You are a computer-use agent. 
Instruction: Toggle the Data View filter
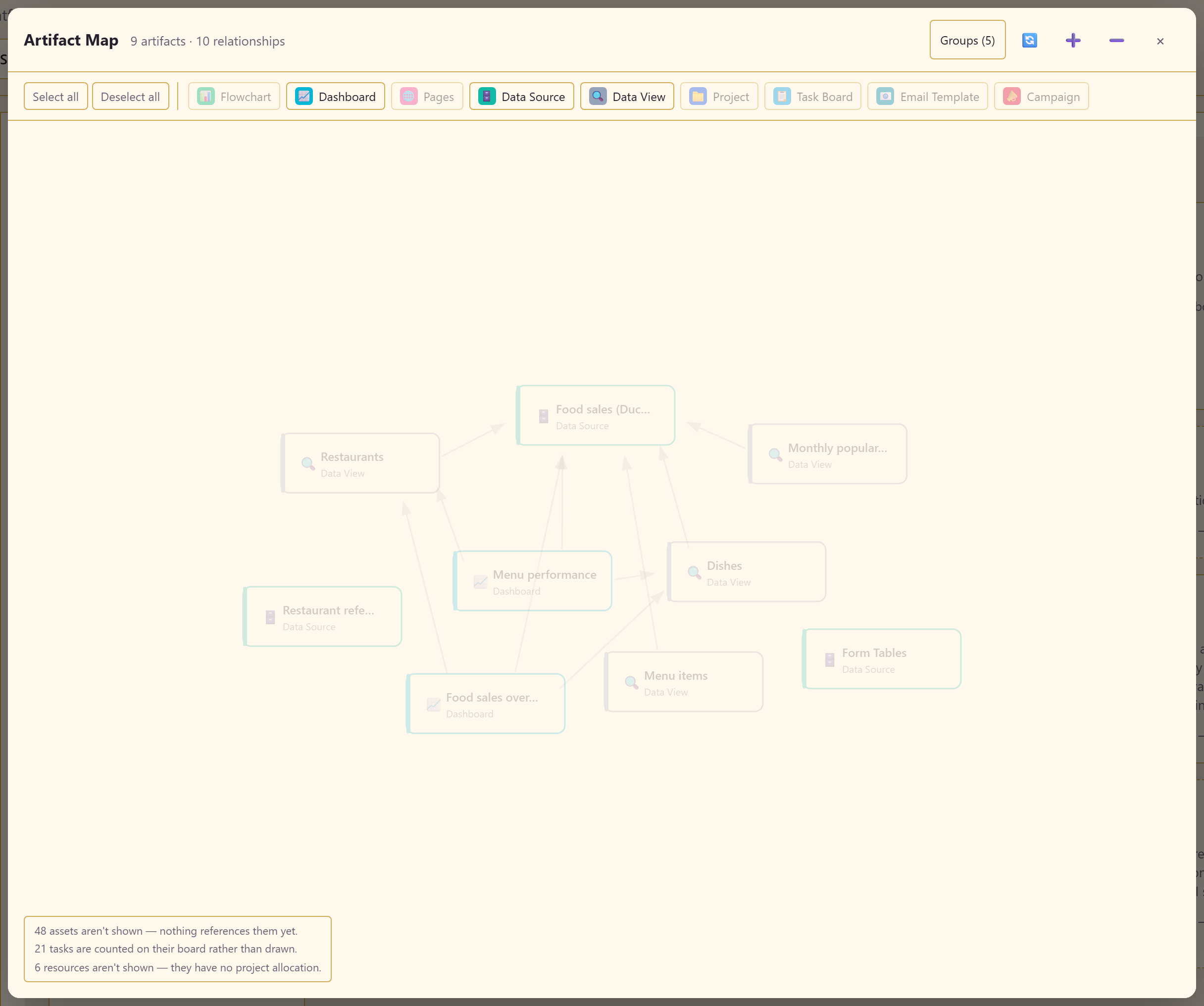627,97
